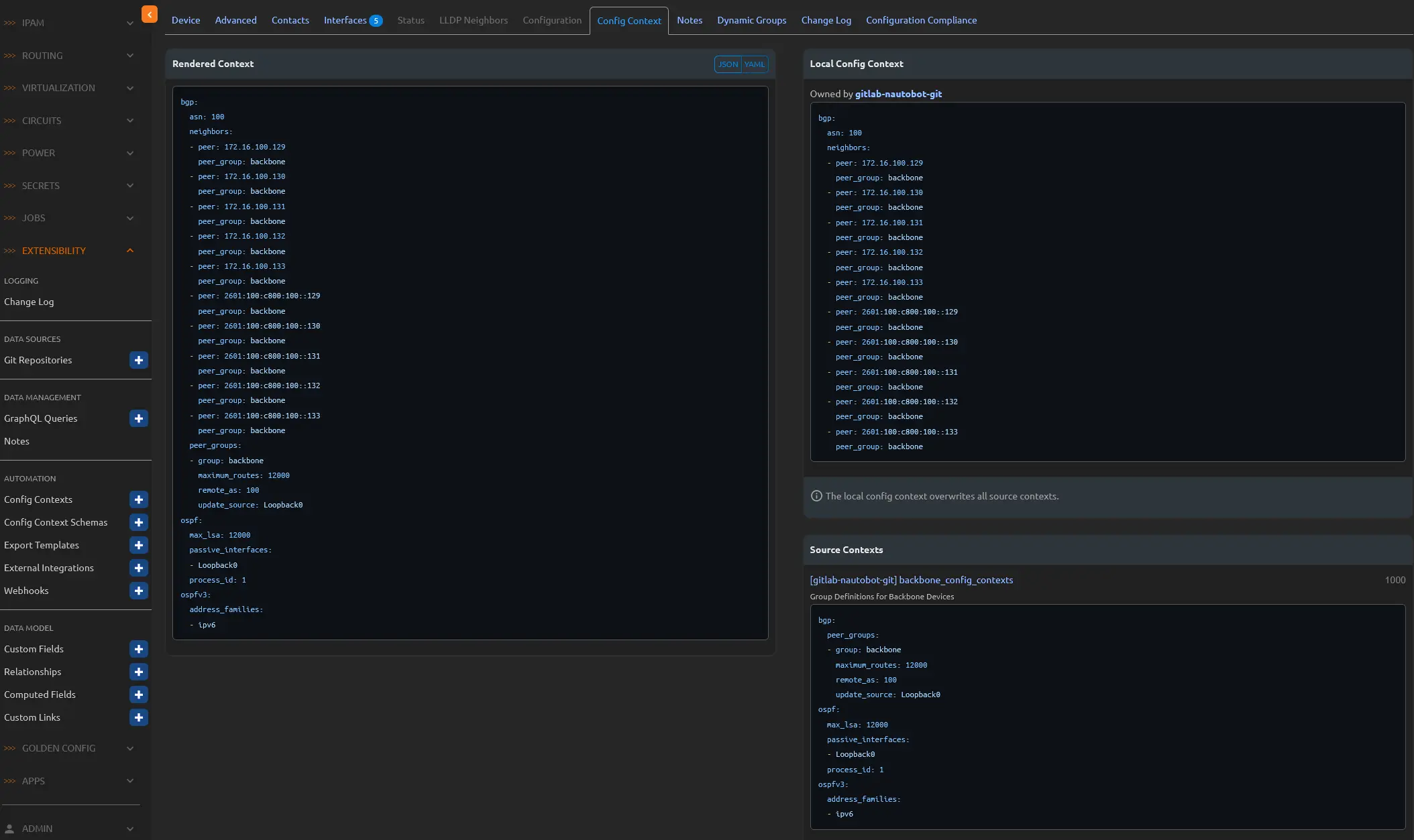
Task: Add a Config Context using its plus icon
Action: [x=139, y=499]
